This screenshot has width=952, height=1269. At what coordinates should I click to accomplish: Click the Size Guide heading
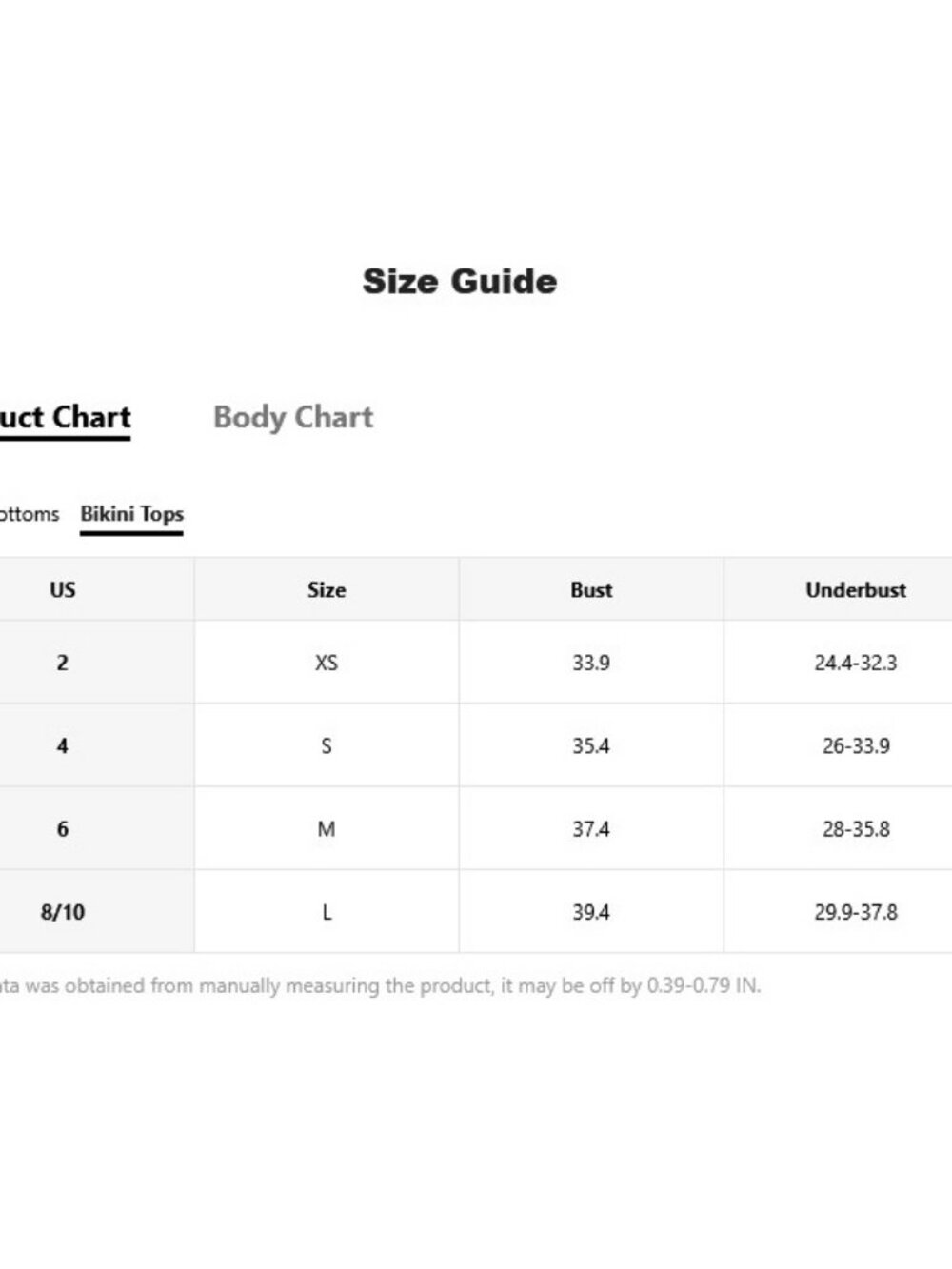[x=460, y=281]
